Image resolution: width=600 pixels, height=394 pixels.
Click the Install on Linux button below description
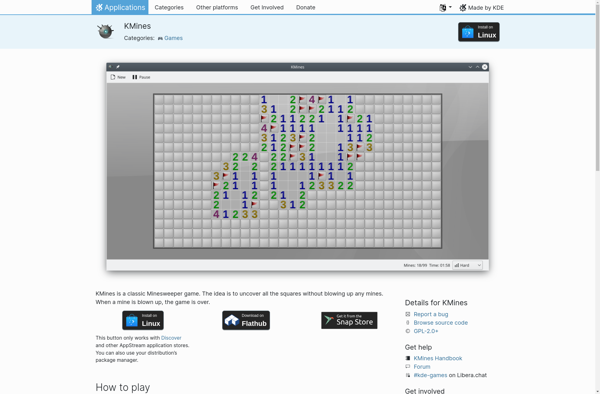[143, 320]
